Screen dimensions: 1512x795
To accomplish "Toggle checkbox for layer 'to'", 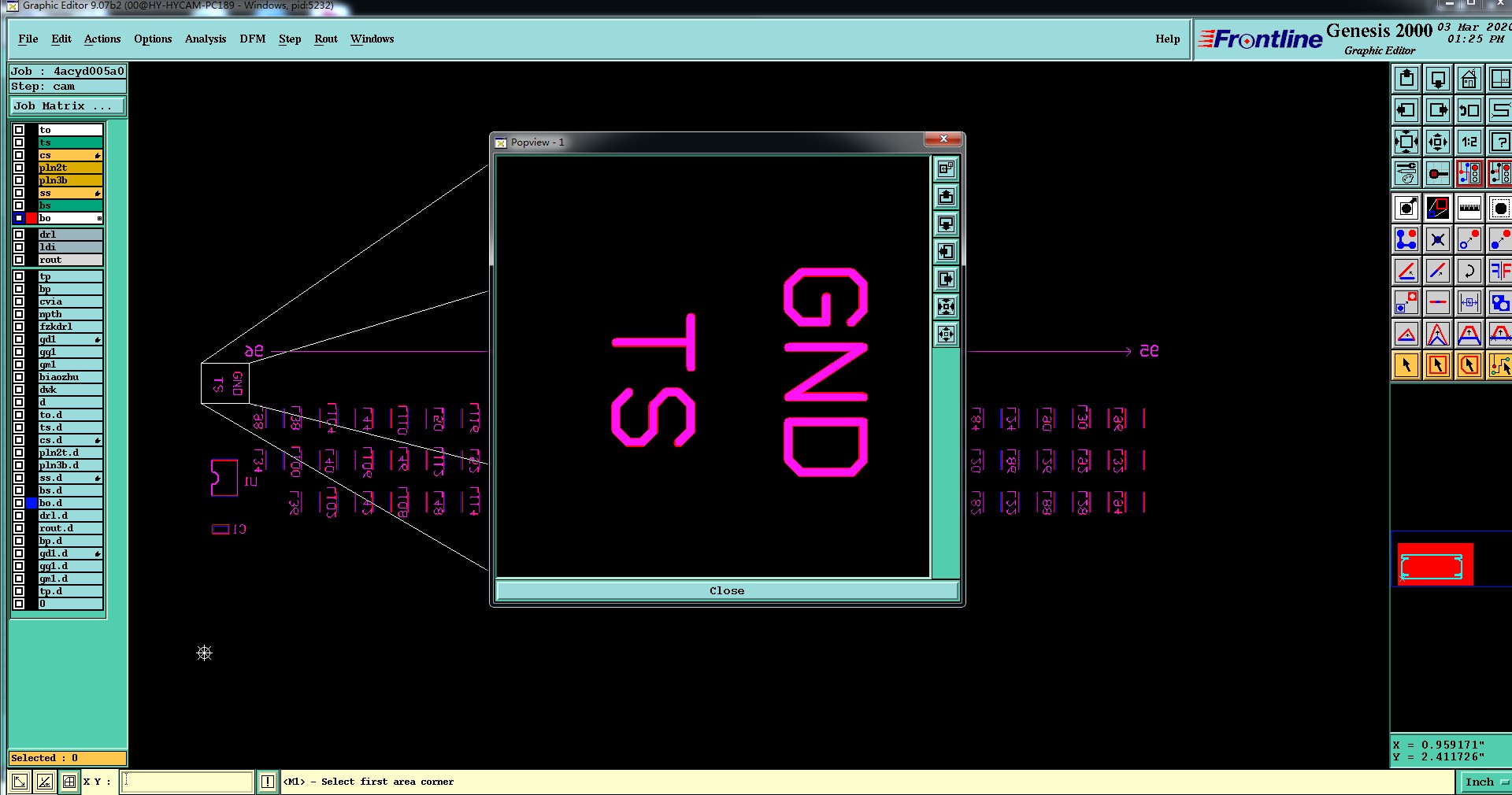I will click(19, 130).
